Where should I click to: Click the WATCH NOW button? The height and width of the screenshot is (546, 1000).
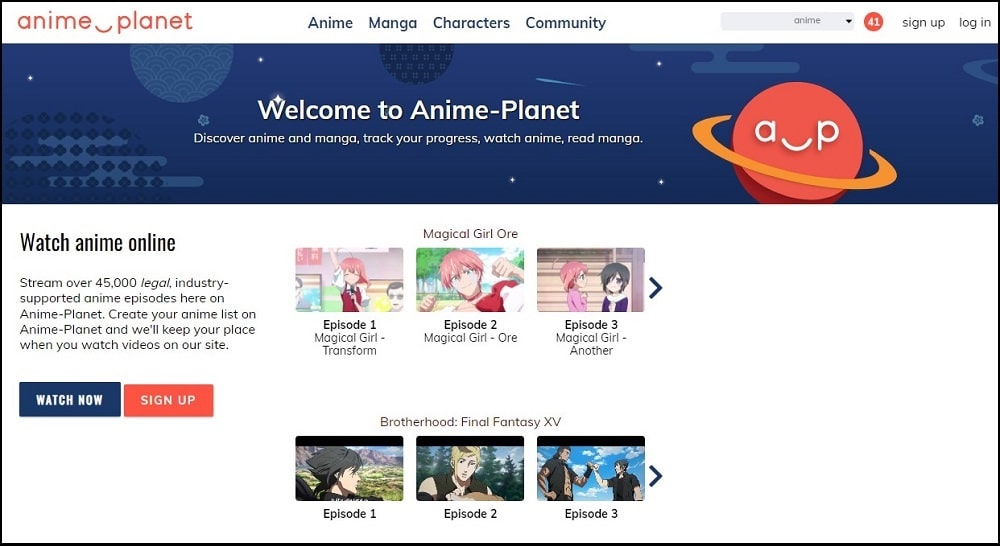coord(70,399)
